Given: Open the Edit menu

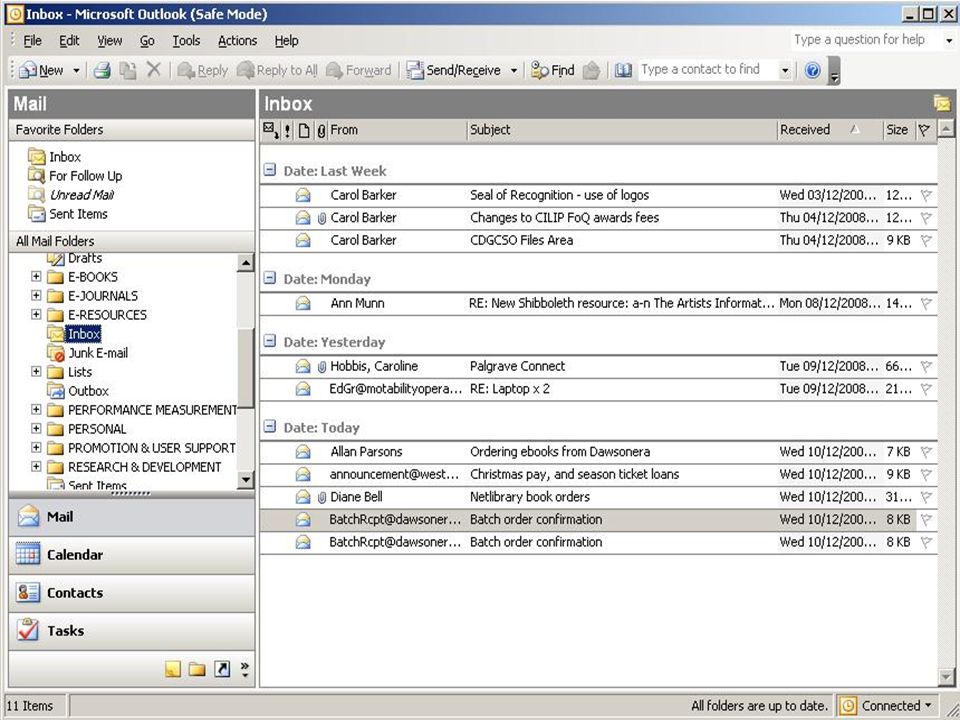Looking at the screenshot, I should point(69,41).
